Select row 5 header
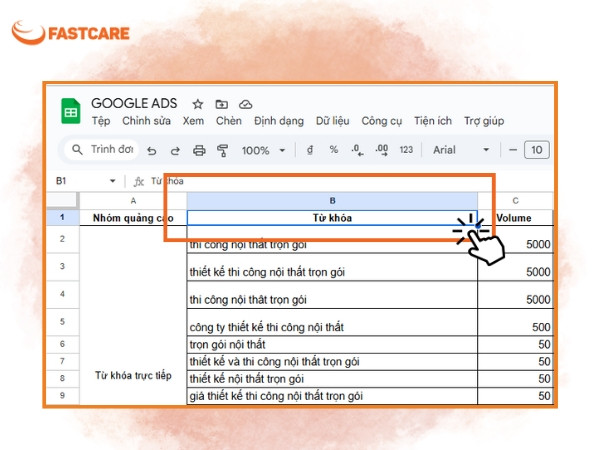Screen dimensions: 600x450 pyautogui.click(x=62, y=321)
